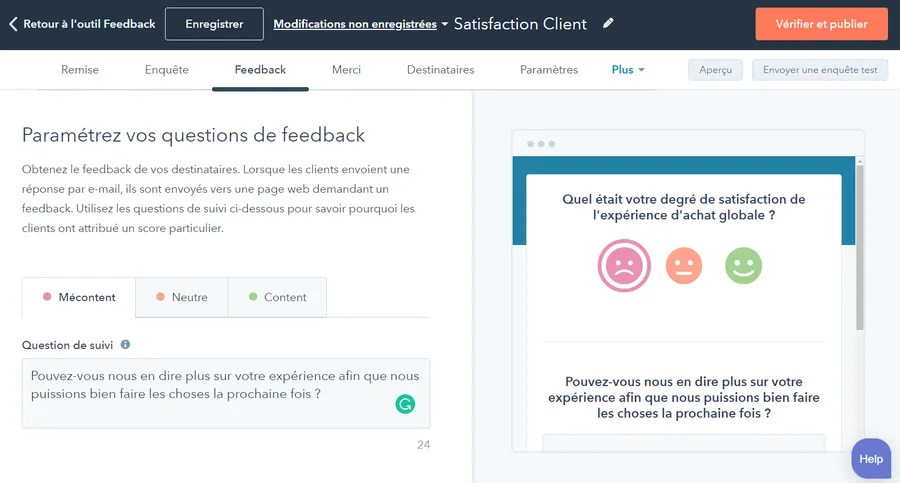Click the happy face emoji in preview

pos(743,265)
